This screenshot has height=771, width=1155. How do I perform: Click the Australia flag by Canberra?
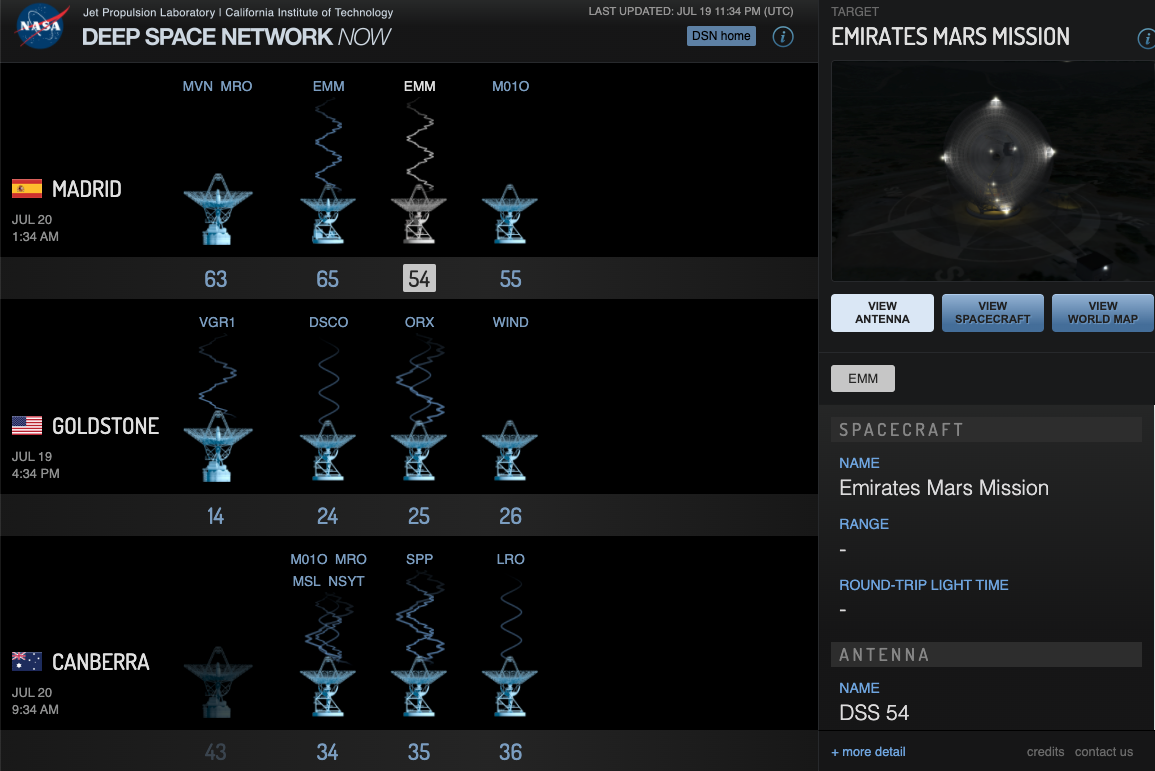[x=27, y=661]
